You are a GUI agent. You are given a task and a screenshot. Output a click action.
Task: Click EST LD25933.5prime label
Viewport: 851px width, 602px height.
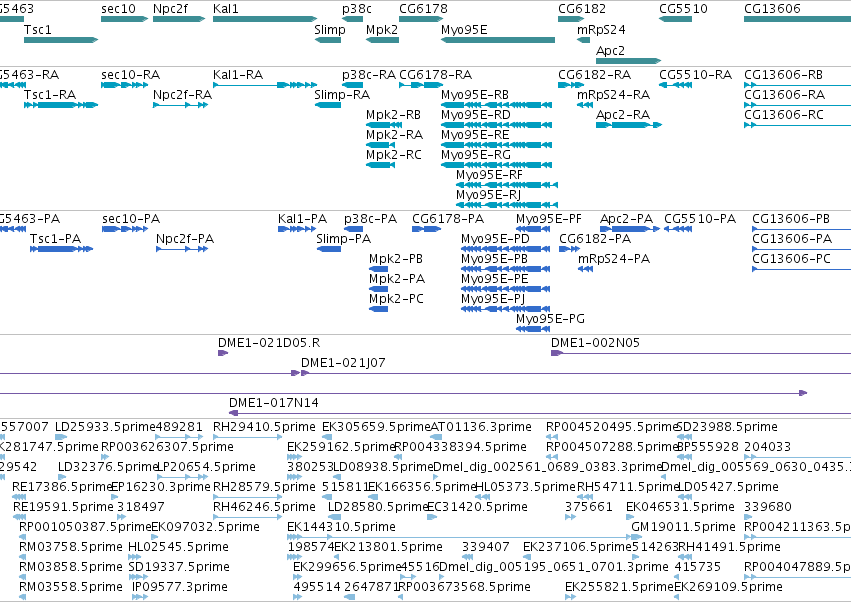pyautogui.click(x=105, y=427)
